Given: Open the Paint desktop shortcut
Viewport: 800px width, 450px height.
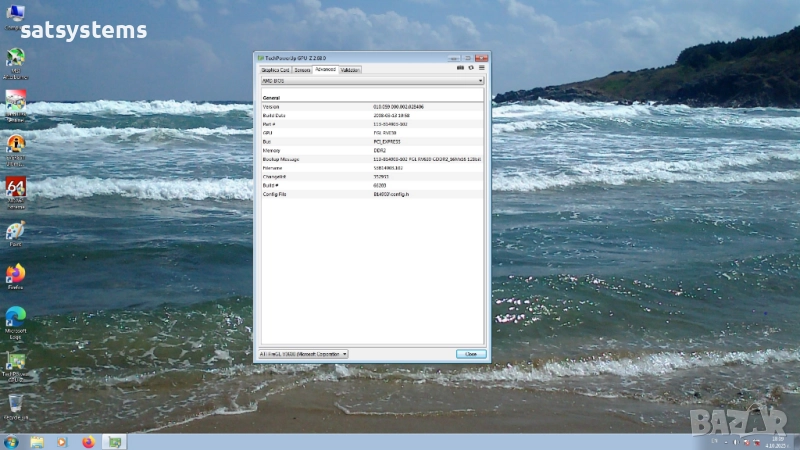Looking at the screenshot, I should click(15, 231).
